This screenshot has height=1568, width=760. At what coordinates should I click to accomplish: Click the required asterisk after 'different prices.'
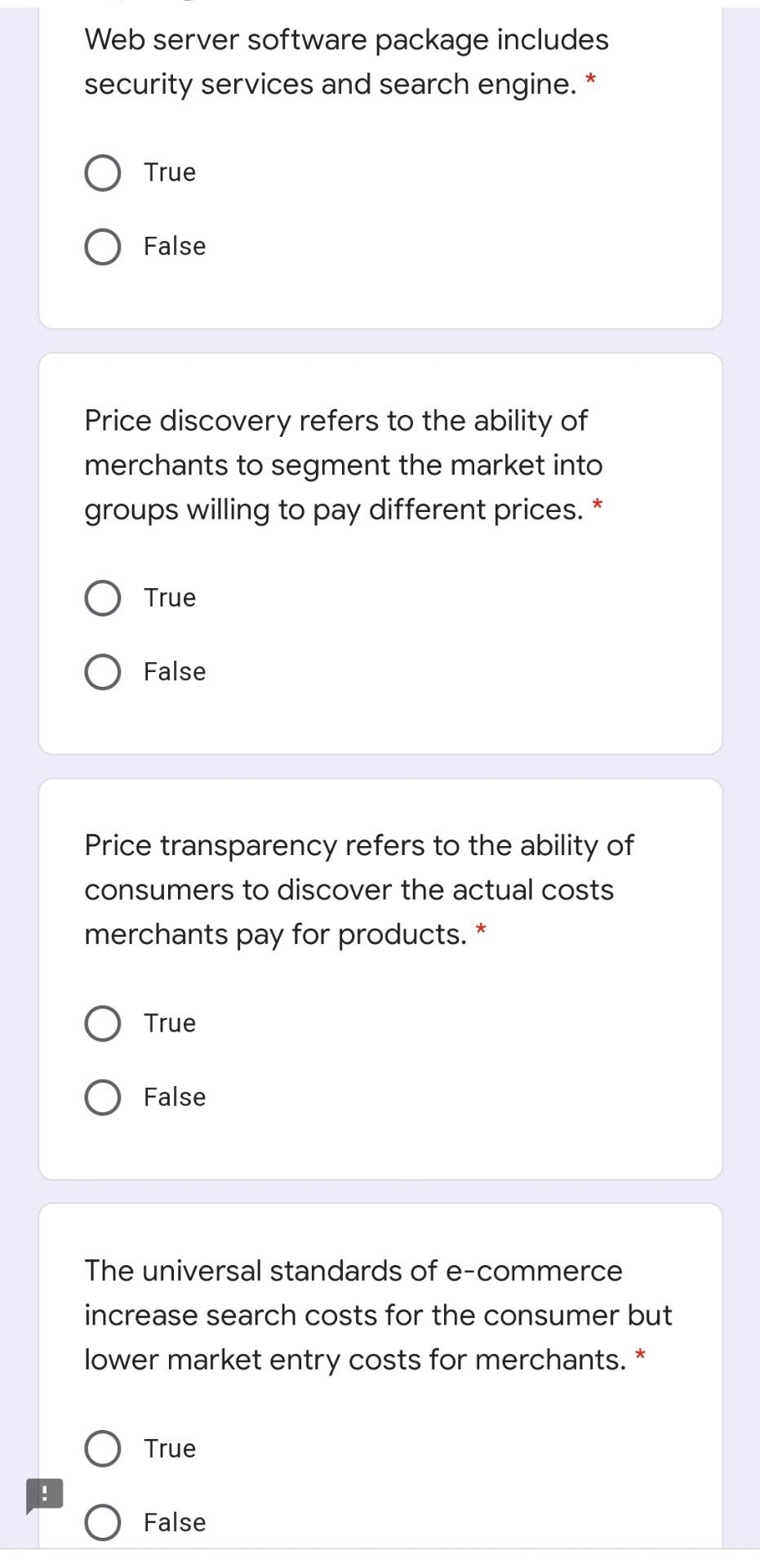(x=598, y=505)
